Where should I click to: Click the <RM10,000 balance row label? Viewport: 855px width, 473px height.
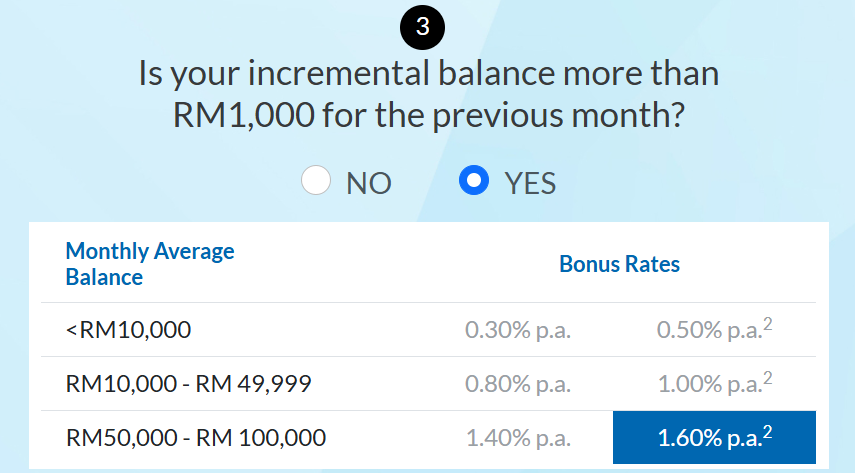pos(128,330)
